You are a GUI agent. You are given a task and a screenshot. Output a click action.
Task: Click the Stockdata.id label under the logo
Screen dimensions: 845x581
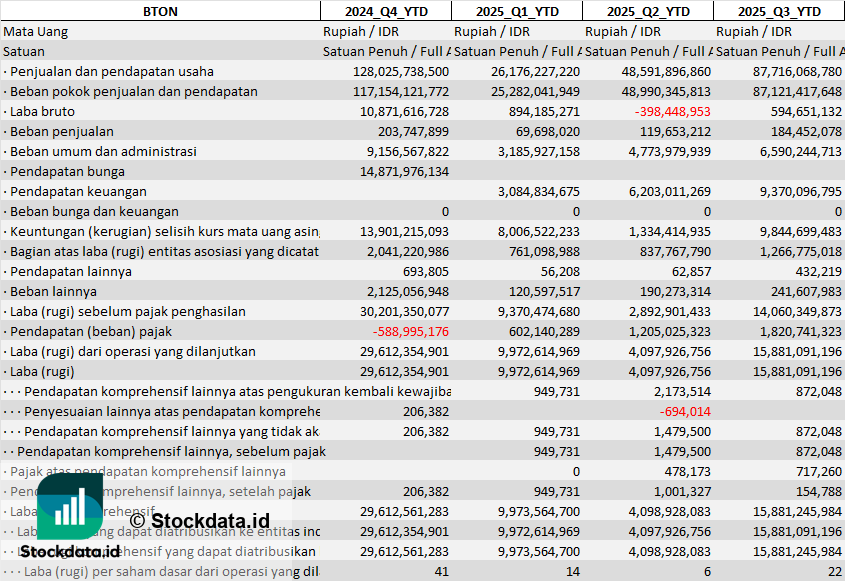70,551
